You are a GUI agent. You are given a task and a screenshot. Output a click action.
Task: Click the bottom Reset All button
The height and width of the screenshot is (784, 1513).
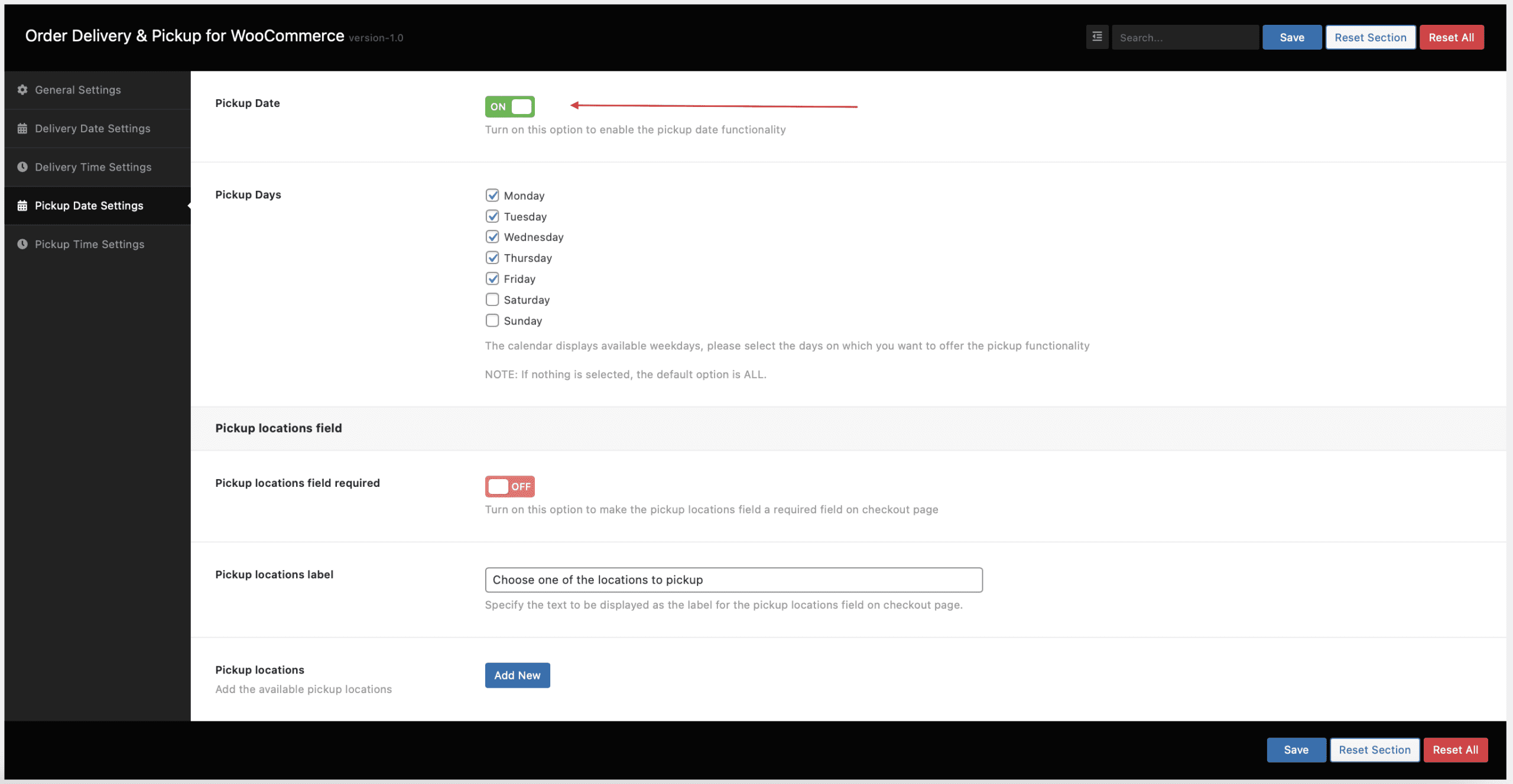click(x=1455, y=750)
